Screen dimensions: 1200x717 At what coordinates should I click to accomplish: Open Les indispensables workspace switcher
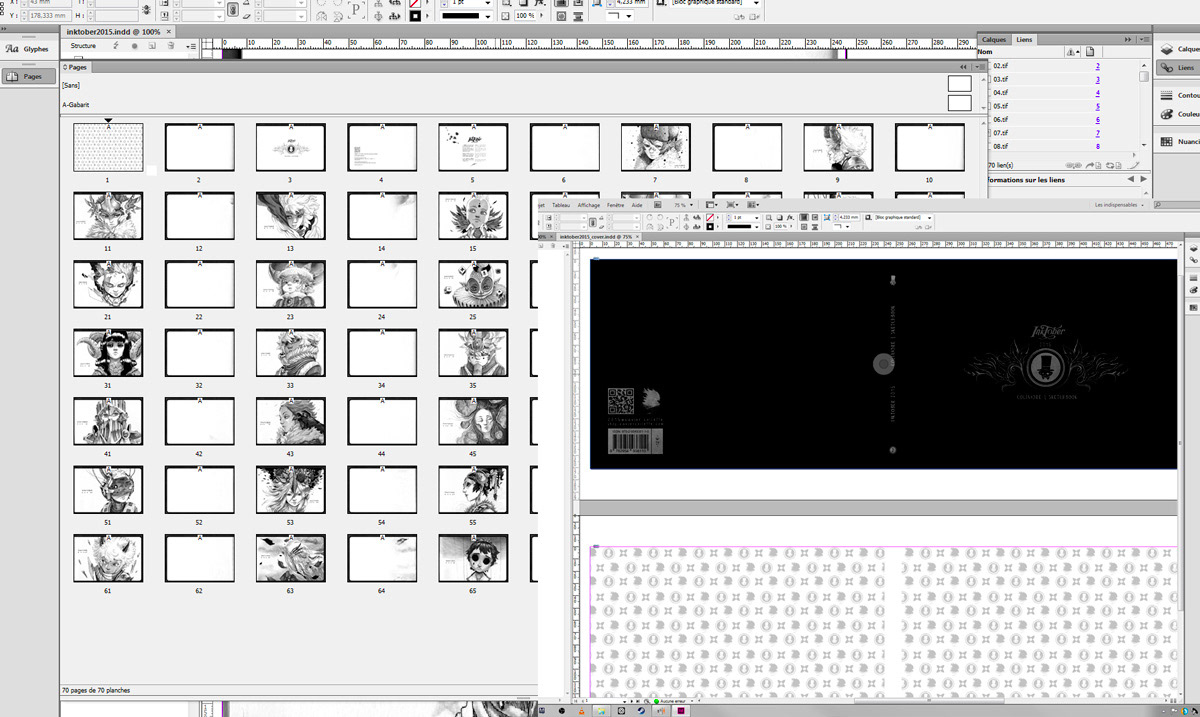click(x=1118, y=205)
